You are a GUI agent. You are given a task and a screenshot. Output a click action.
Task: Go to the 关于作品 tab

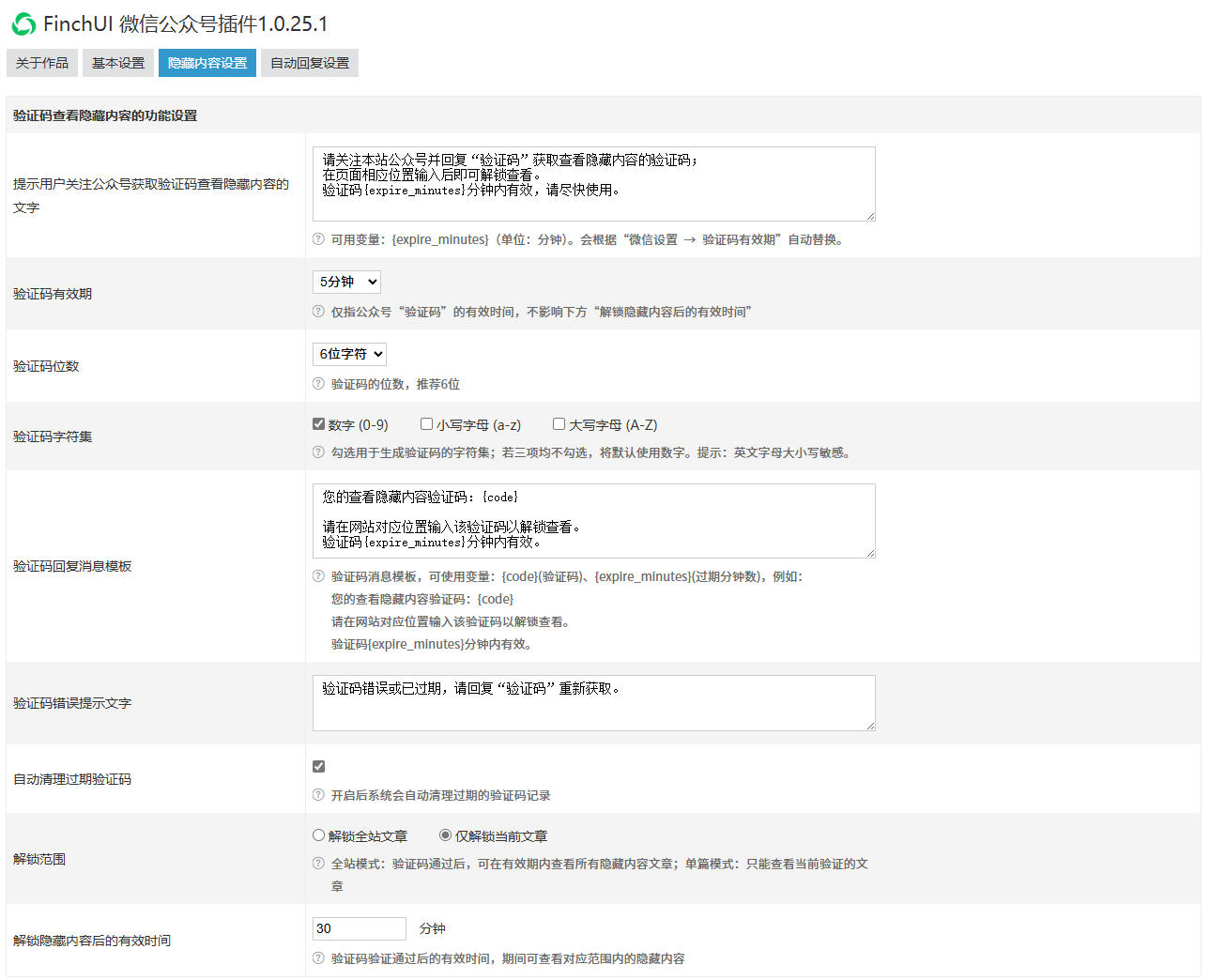(42, 63)
